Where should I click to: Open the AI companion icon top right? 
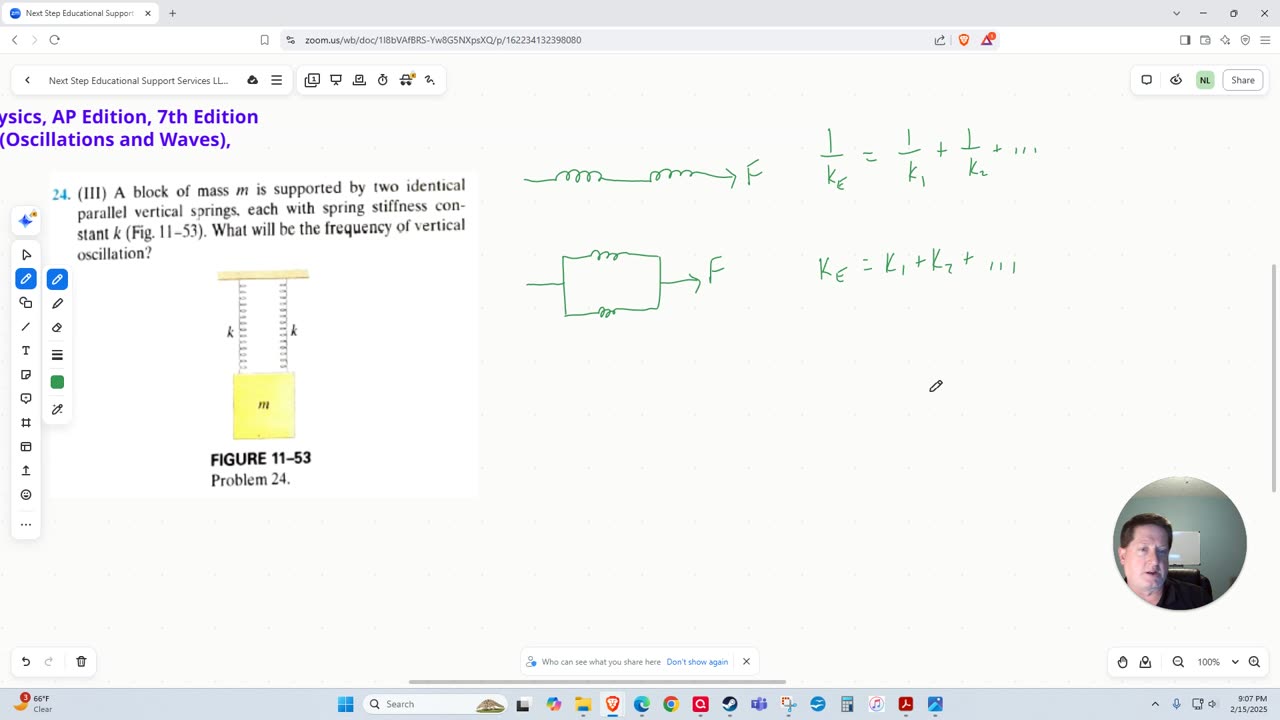tap(1176, 80)
